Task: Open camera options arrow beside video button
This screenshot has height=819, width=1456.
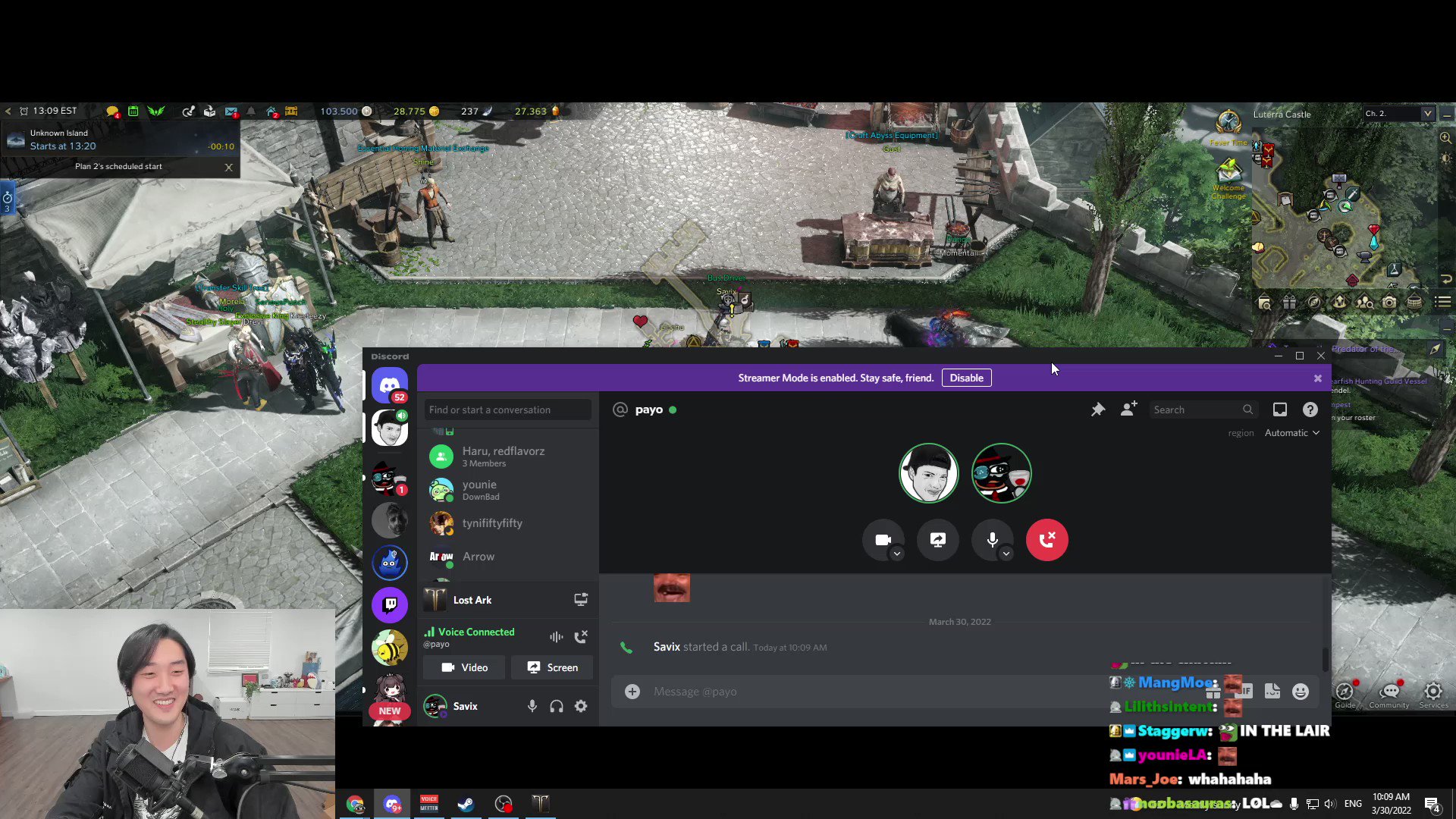Action: [897, 554]
